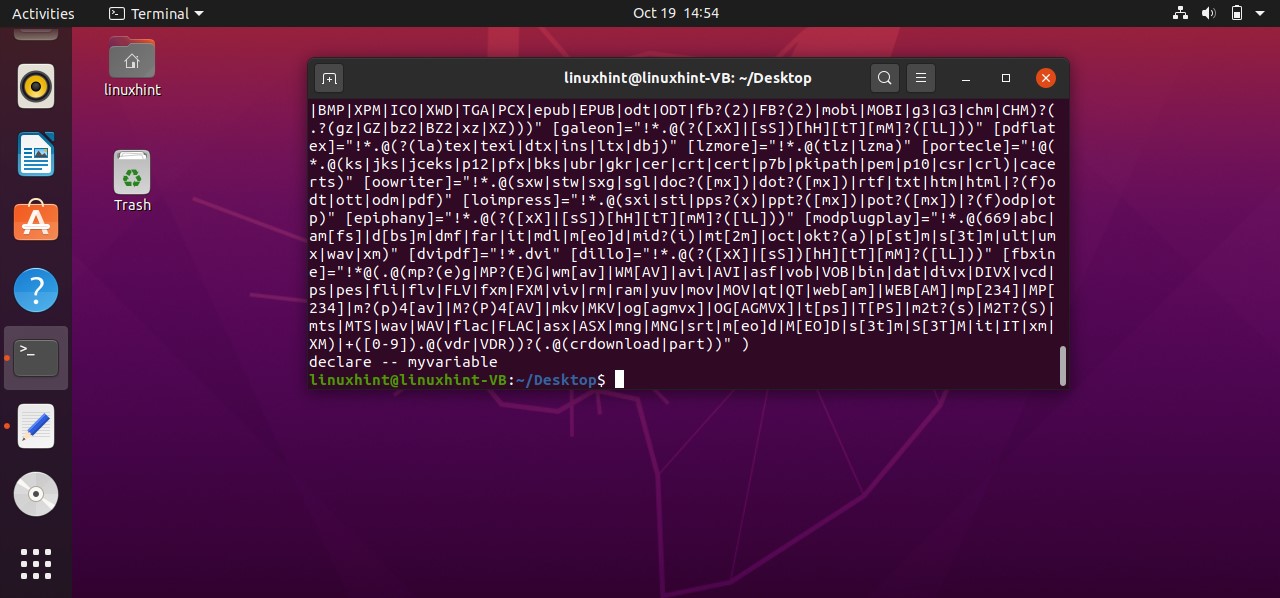Search within the terminal output

885,78
